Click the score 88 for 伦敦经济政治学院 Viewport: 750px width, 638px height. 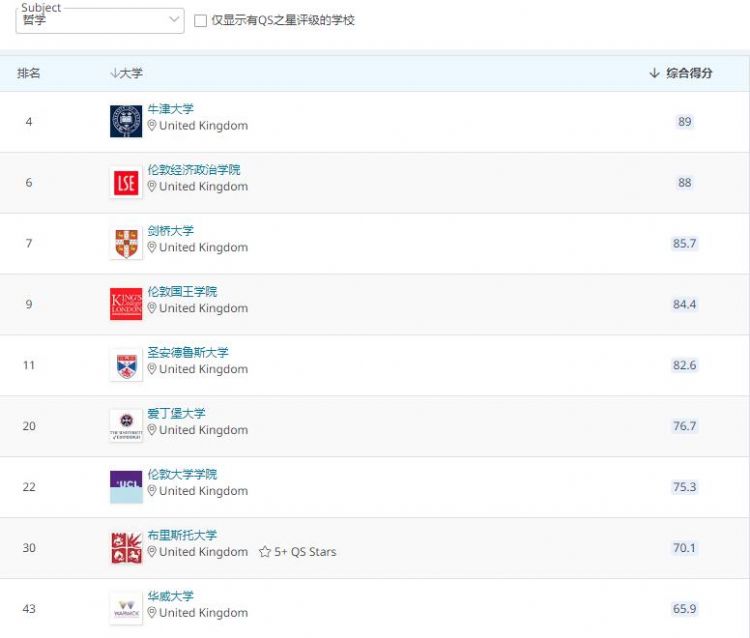click(x=684, y=182)
